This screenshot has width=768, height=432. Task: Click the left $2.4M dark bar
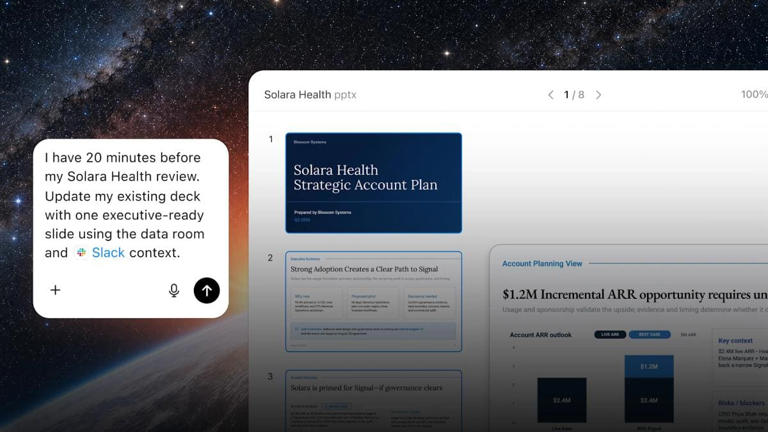click(562, 400)
